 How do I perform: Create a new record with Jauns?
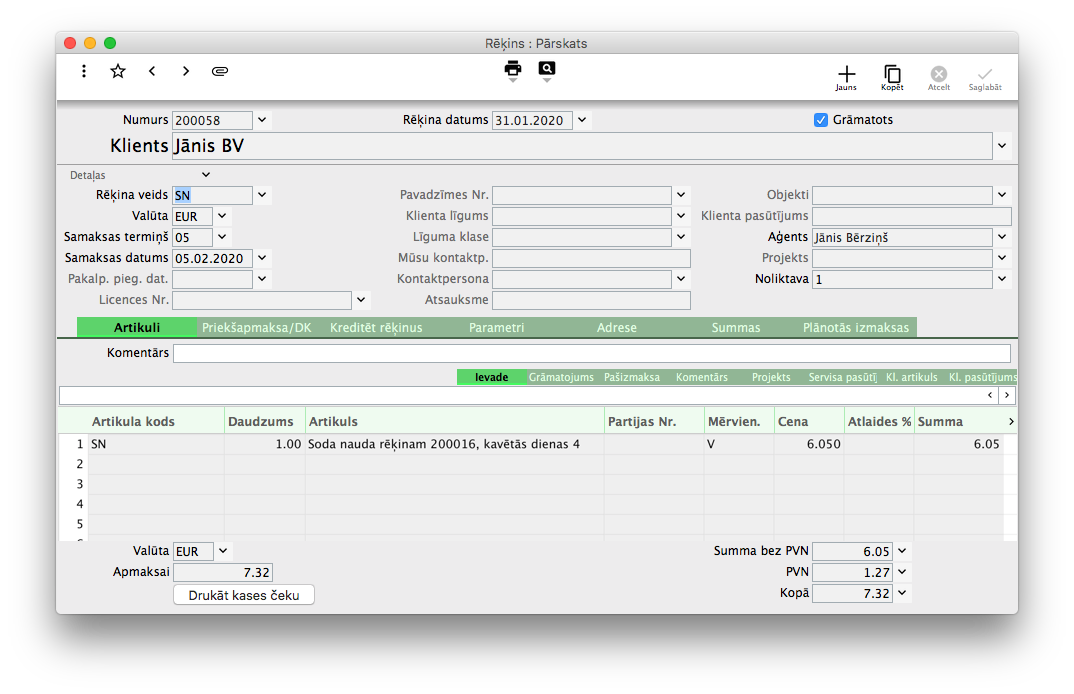pyautogui.click(x=847, y=77)
